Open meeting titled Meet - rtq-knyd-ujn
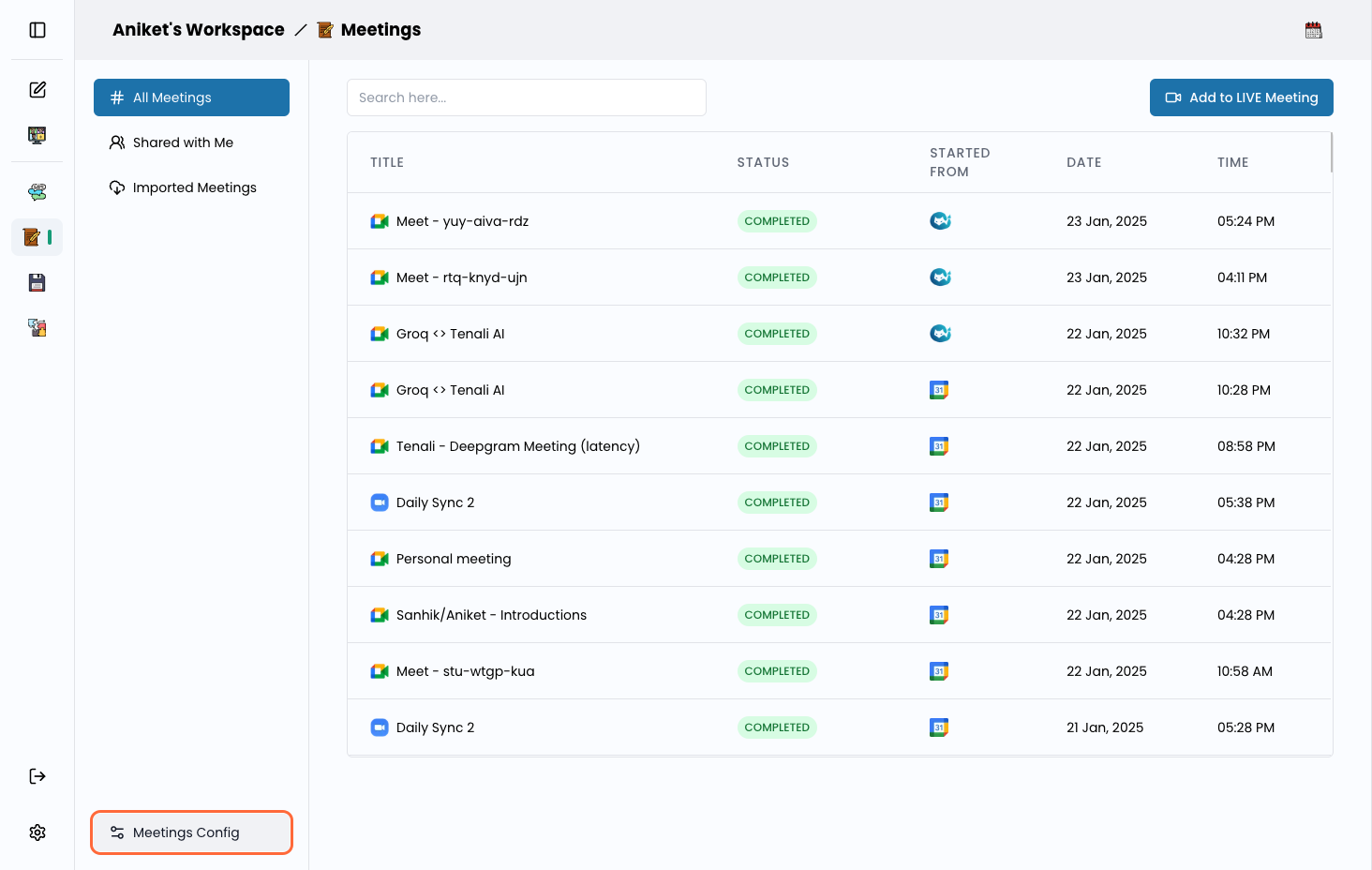Screen dimensions: 1372x870 click(462, 277)
